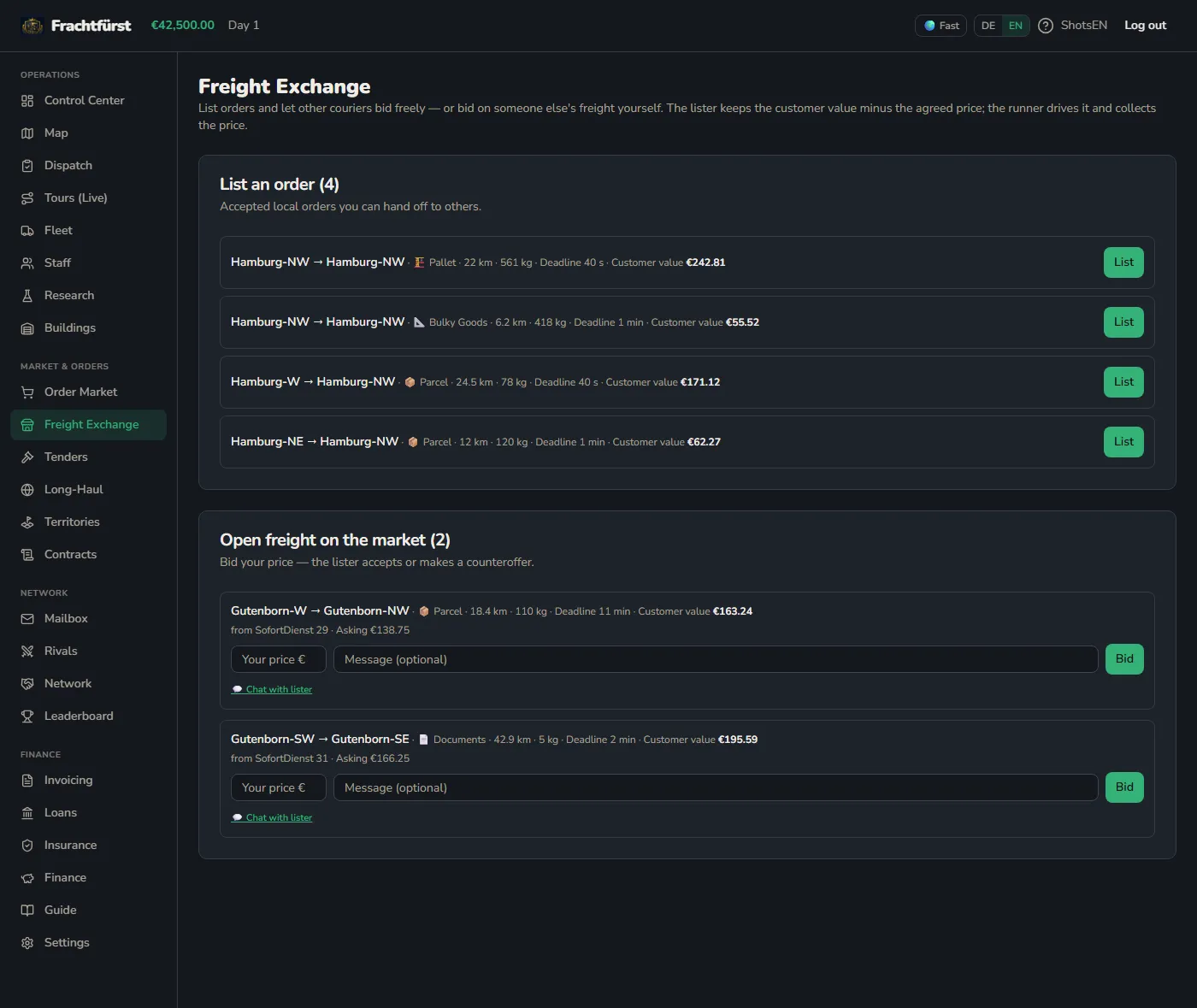Click the Rivals page label

click(x=61, y=651)
